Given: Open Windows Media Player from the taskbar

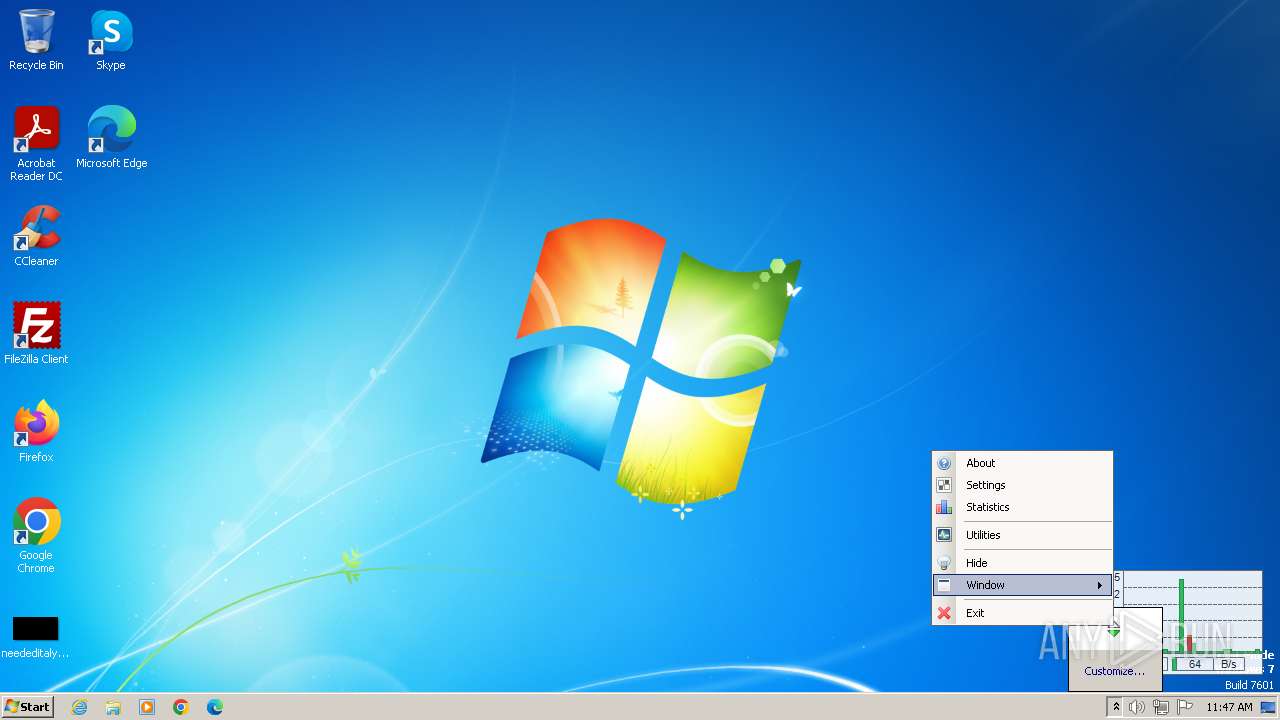Looking at the screenshot, I should click(147, 707).
